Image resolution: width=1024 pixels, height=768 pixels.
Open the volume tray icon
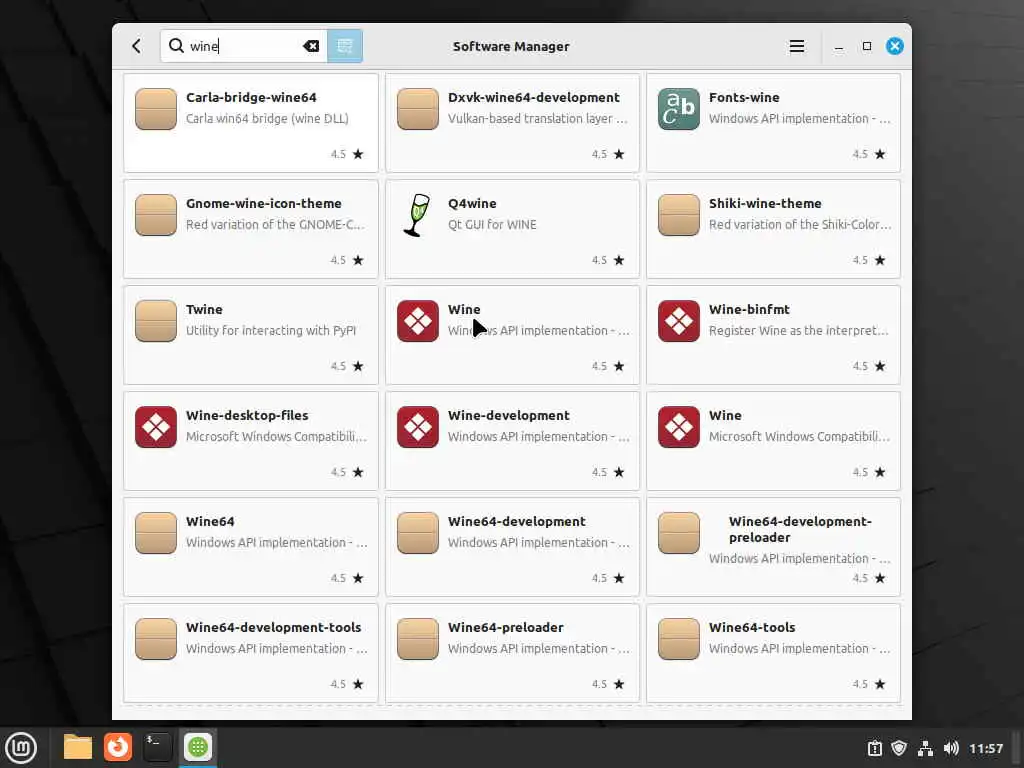(951, 748)
